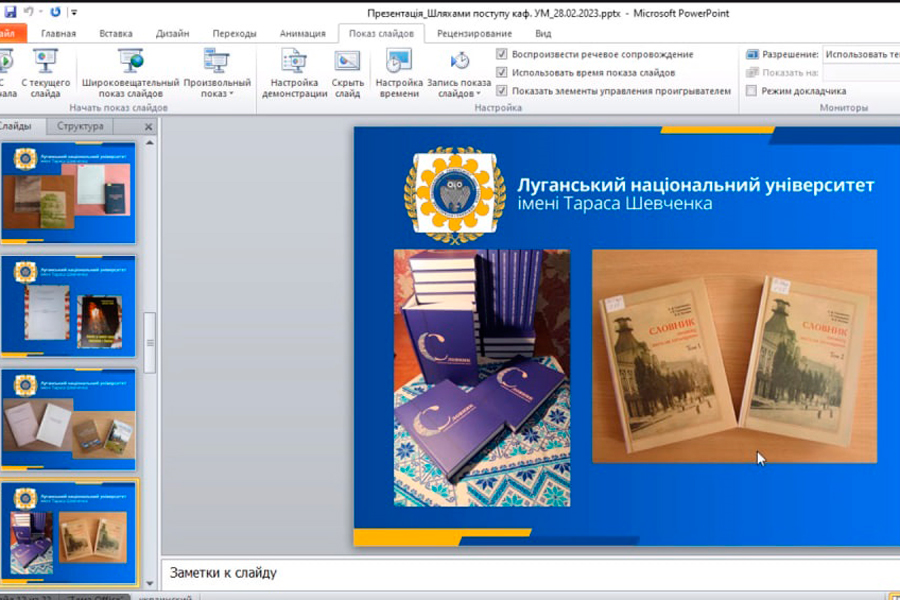Switch to the Анимация ribbon tab

302,33
